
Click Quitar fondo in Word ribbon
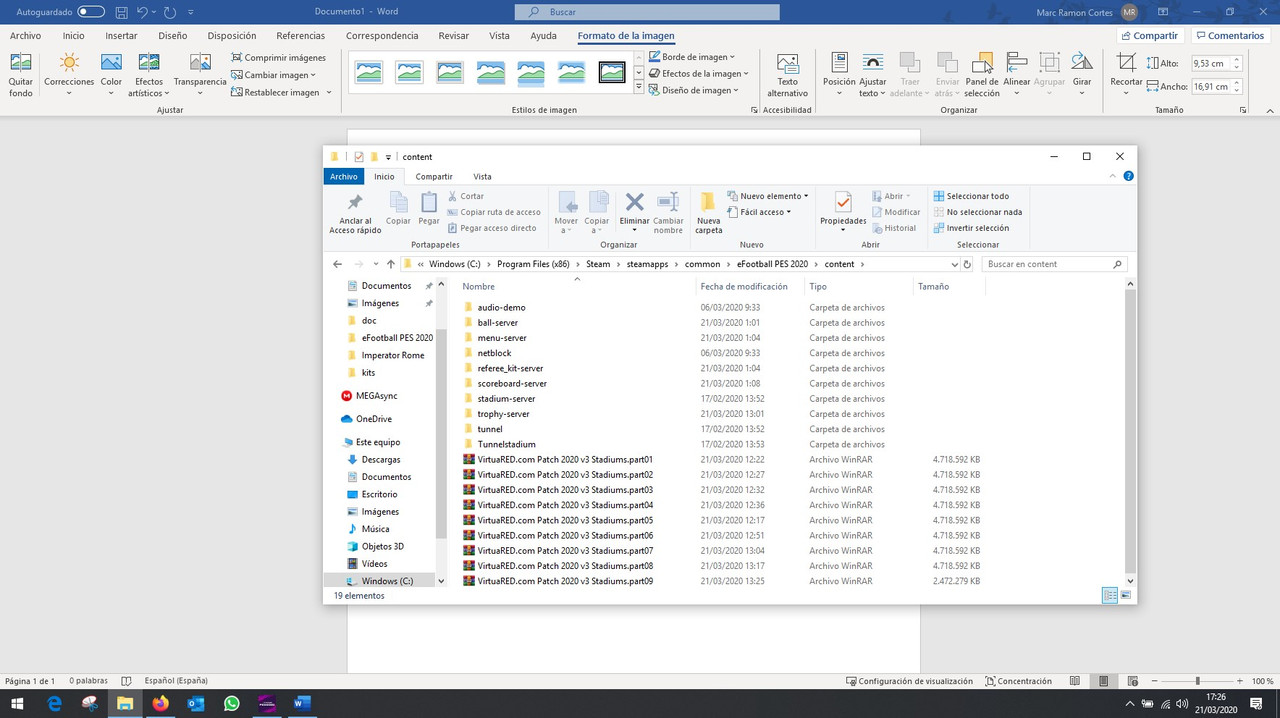(x=20, y=75)
